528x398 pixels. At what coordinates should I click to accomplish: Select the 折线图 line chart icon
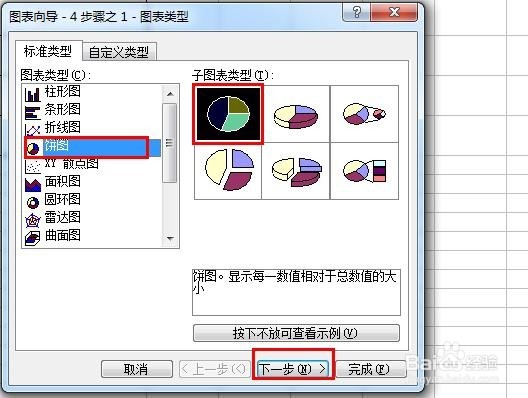pos(33,130)
